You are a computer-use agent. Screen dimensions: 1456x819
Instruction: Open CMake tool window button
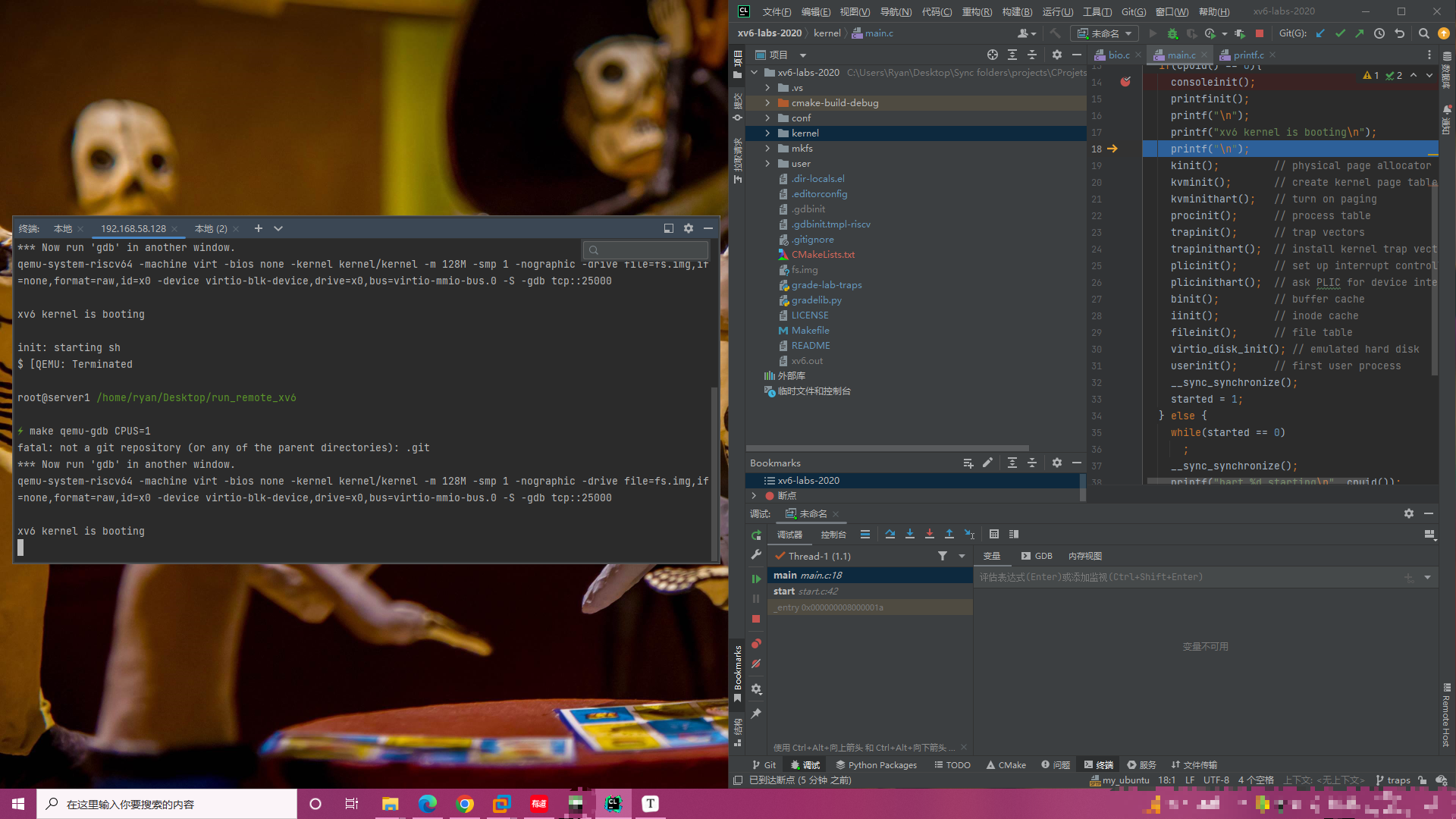[x=1006, y=765]
